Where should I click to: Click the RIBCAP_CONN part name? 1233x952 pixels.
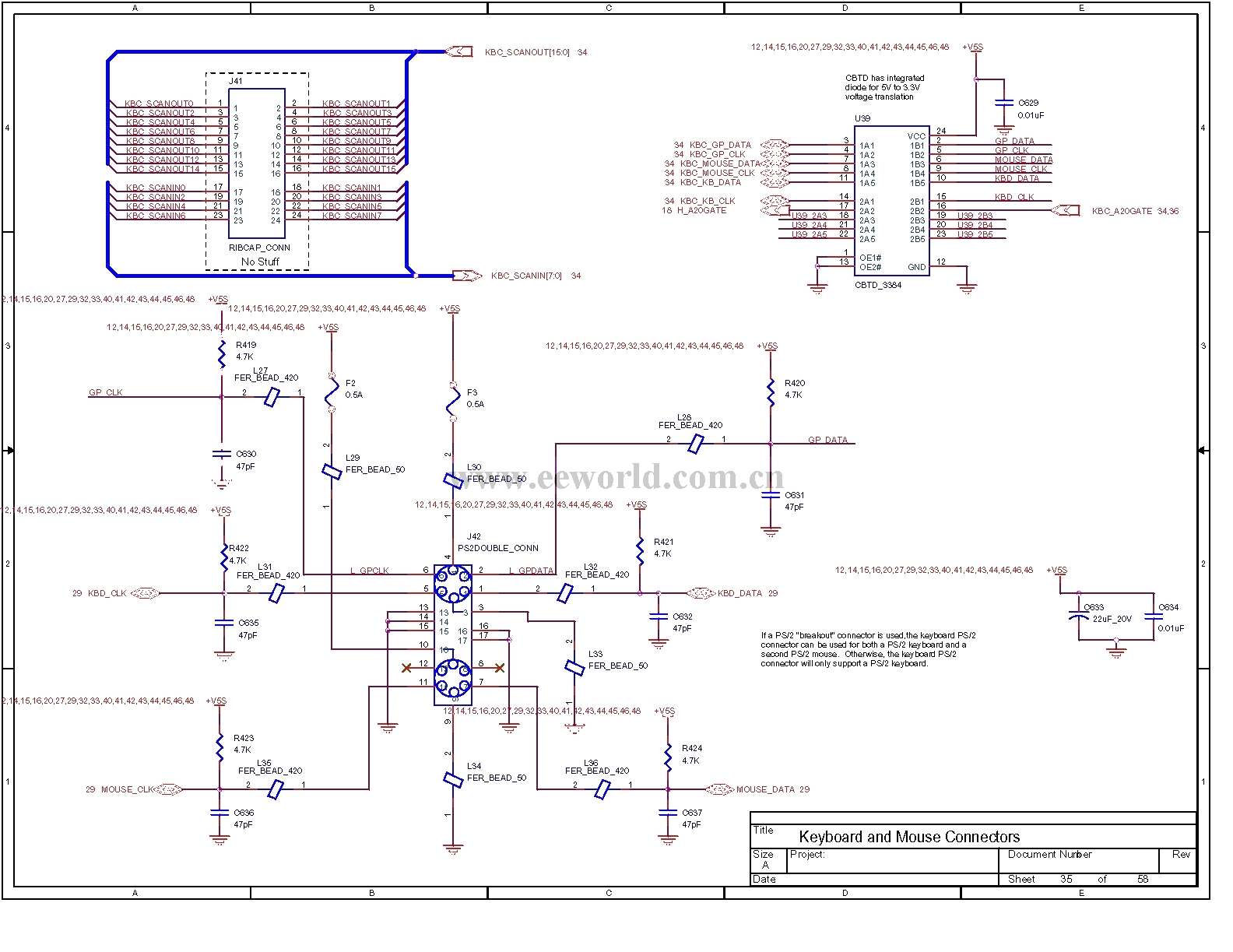coord(259,248)
